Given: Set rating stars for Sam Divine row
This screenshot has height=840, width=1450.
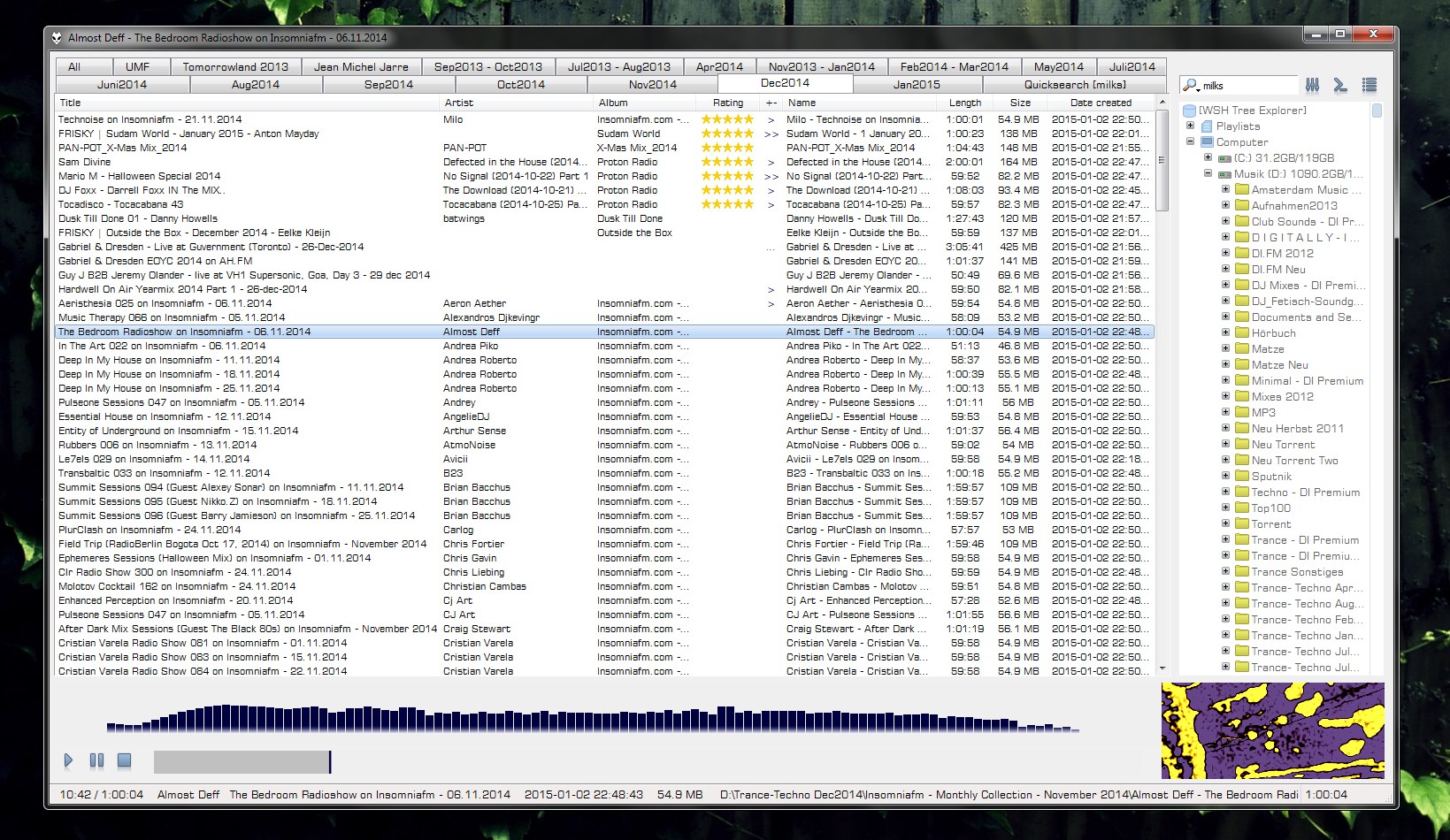Looking at the screenshot, I should click(x=727, y=162).
